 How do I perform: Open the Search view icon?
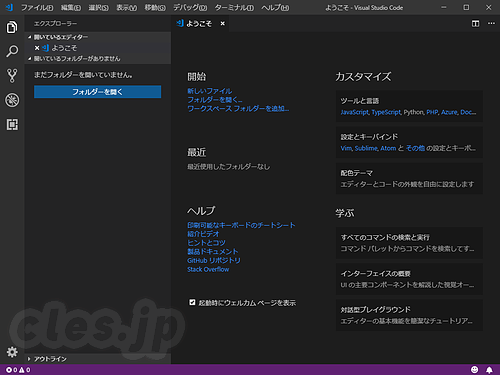[x=12, y=51]
